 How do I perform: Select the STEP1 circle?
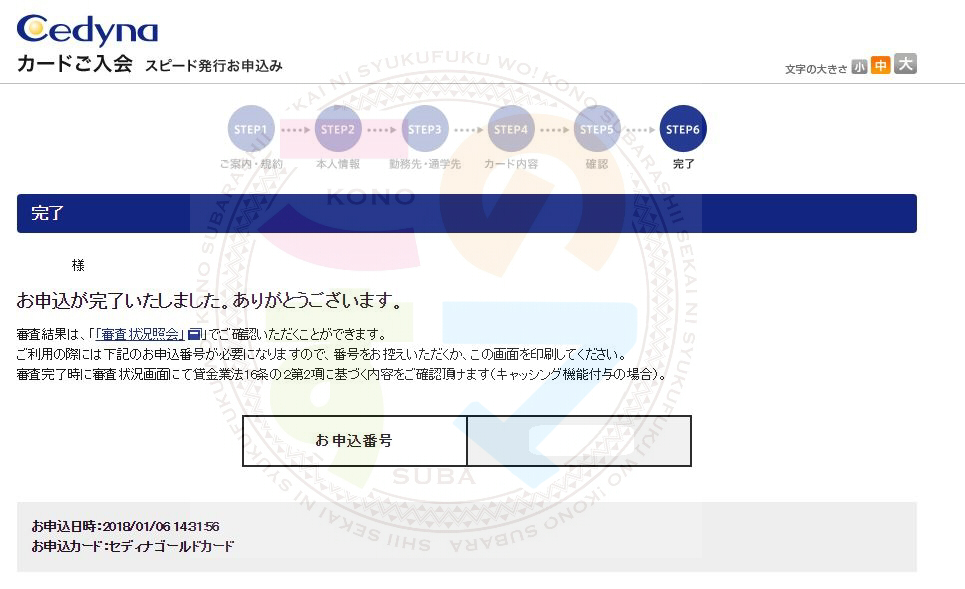pos(251,129)
